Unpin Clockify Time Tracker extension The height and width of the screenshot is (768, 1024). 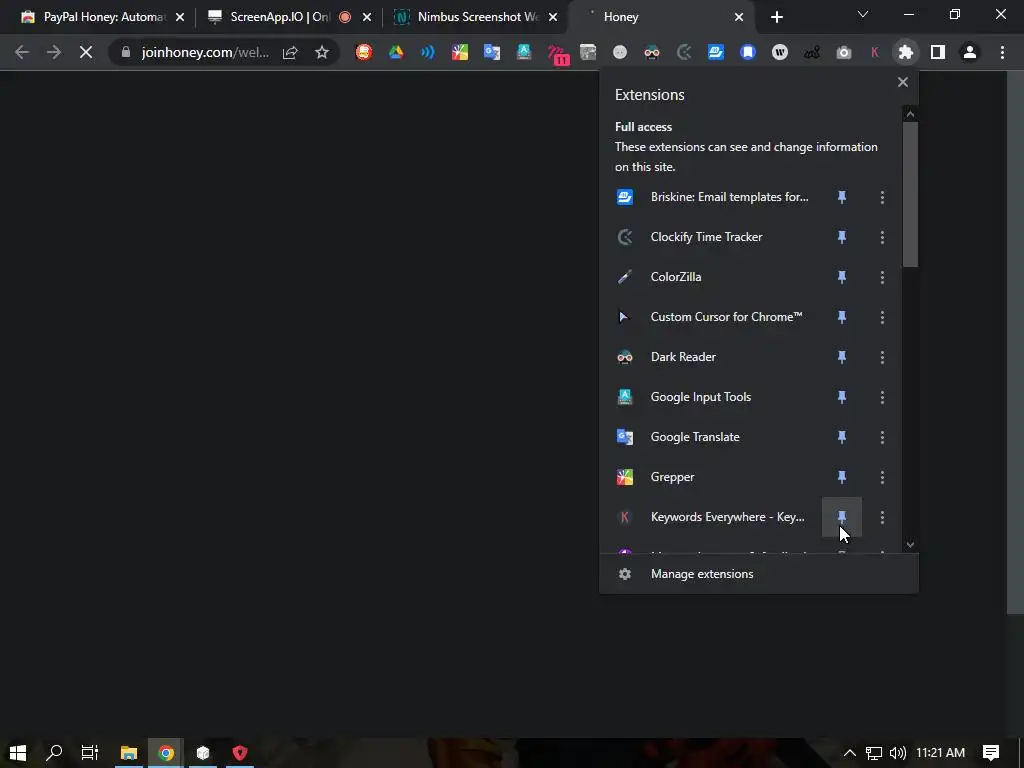[x=842, y=237]
